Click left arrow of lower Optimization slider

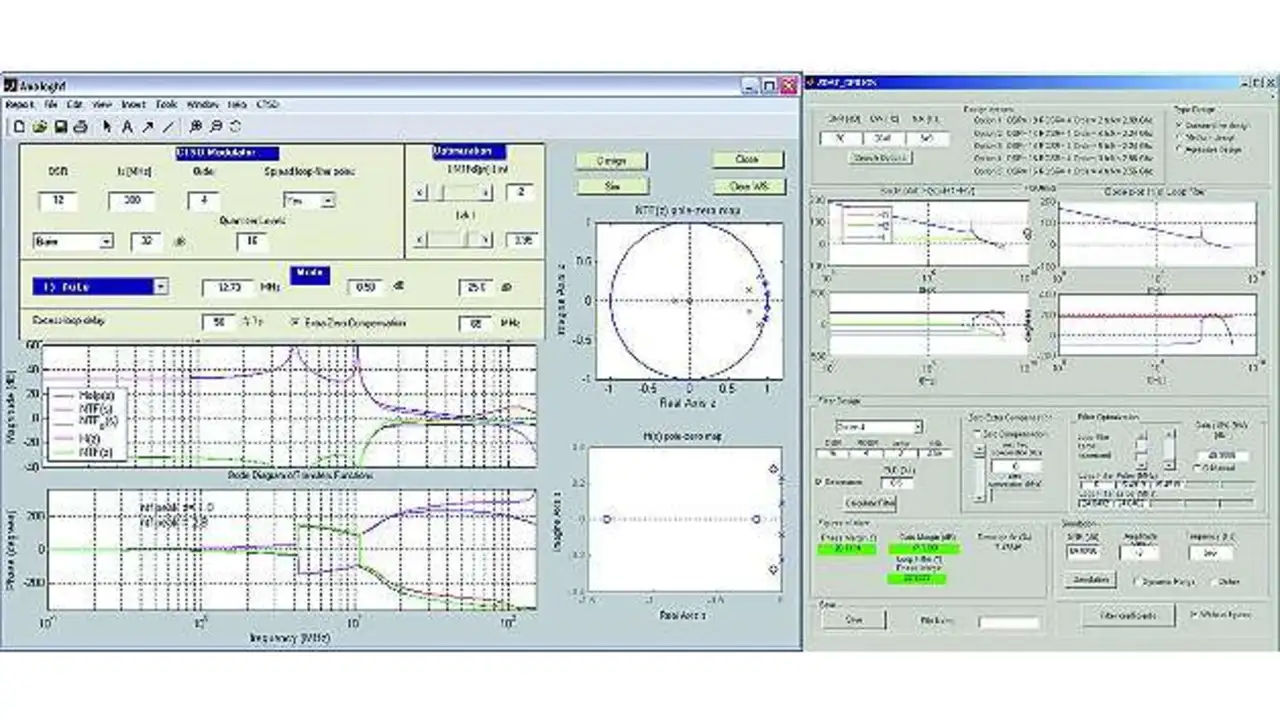420,239
